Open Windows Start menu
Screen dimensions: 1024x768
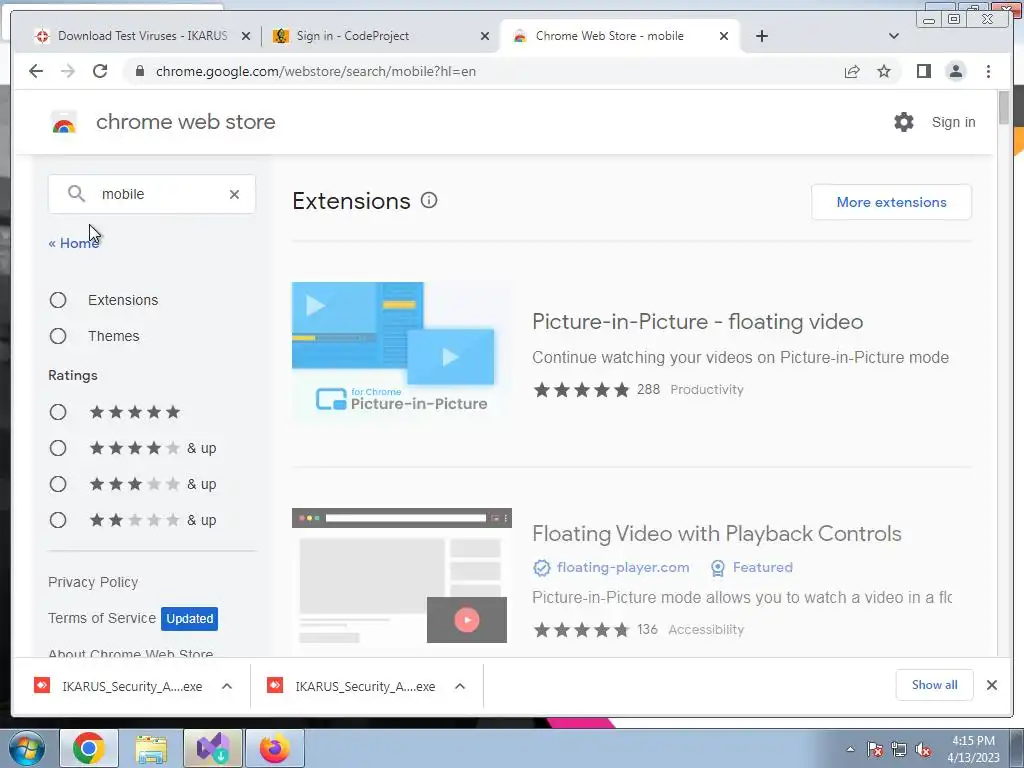[25, 748]
